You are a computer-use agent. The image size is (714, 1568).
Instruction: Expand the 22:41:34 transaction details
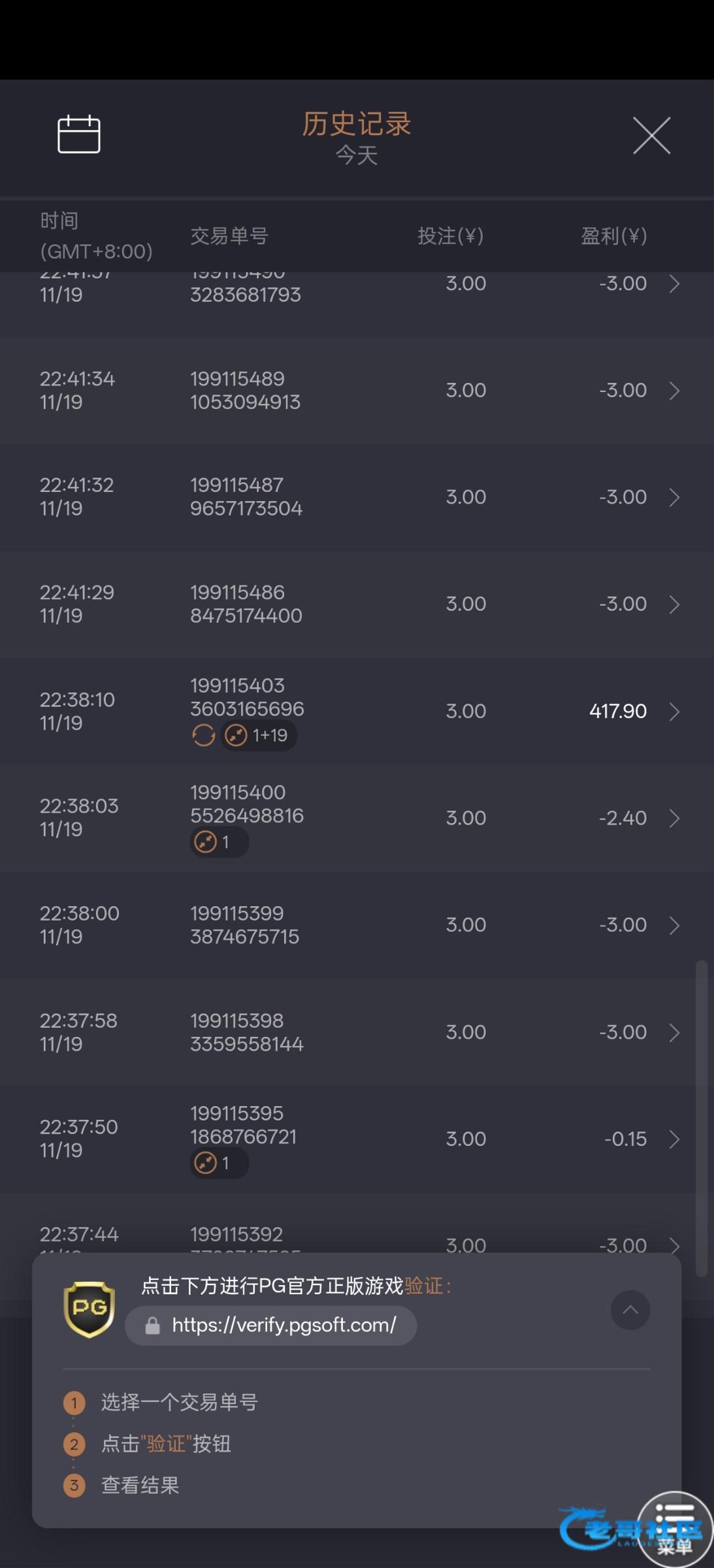[x=674, y=391]
